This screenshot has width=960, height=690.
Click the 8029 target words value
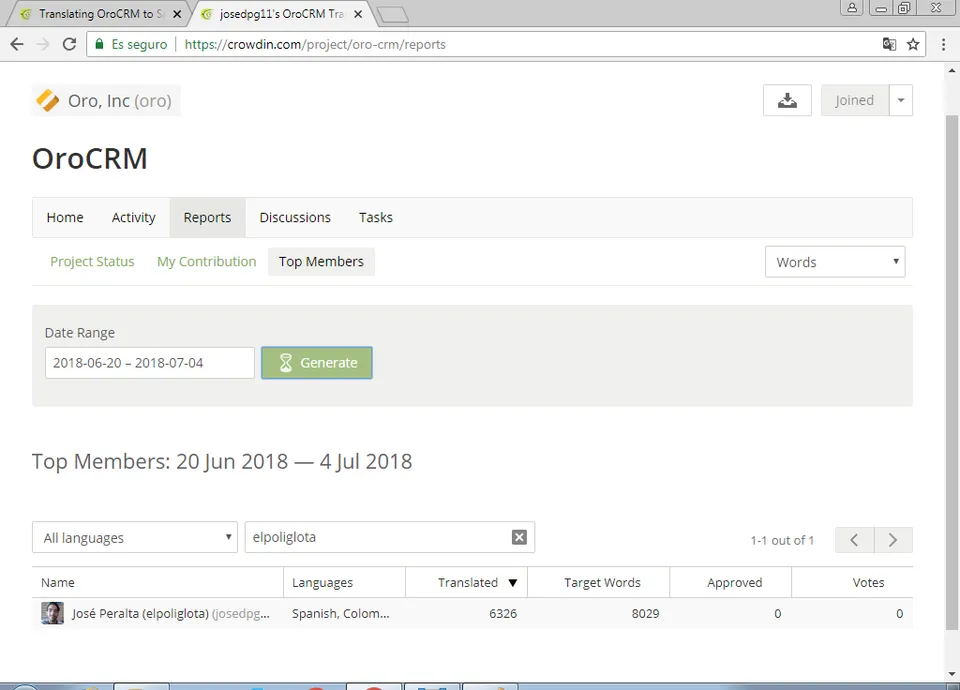click(645, 613)
